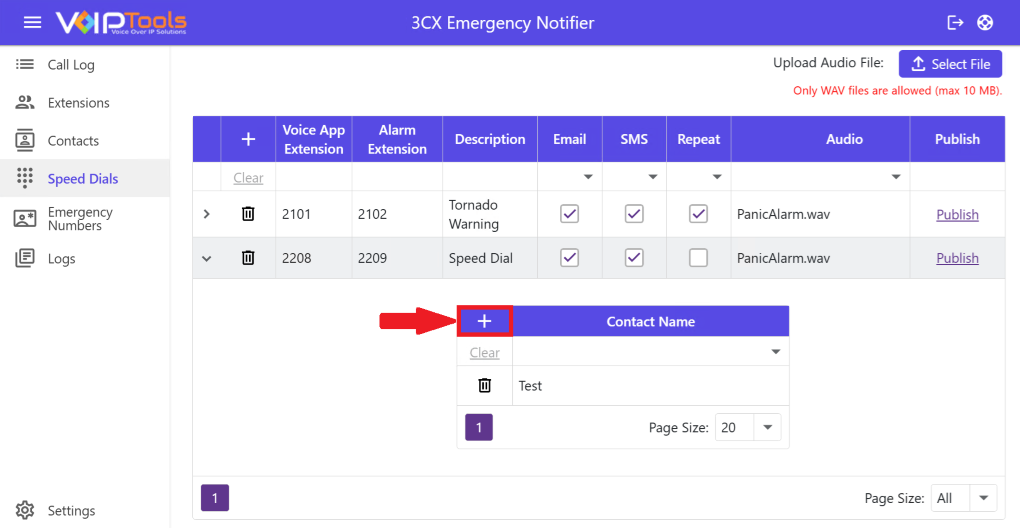Screen dimensions: 1020x528
Task: Open the Call Log page
Action: 71,65
